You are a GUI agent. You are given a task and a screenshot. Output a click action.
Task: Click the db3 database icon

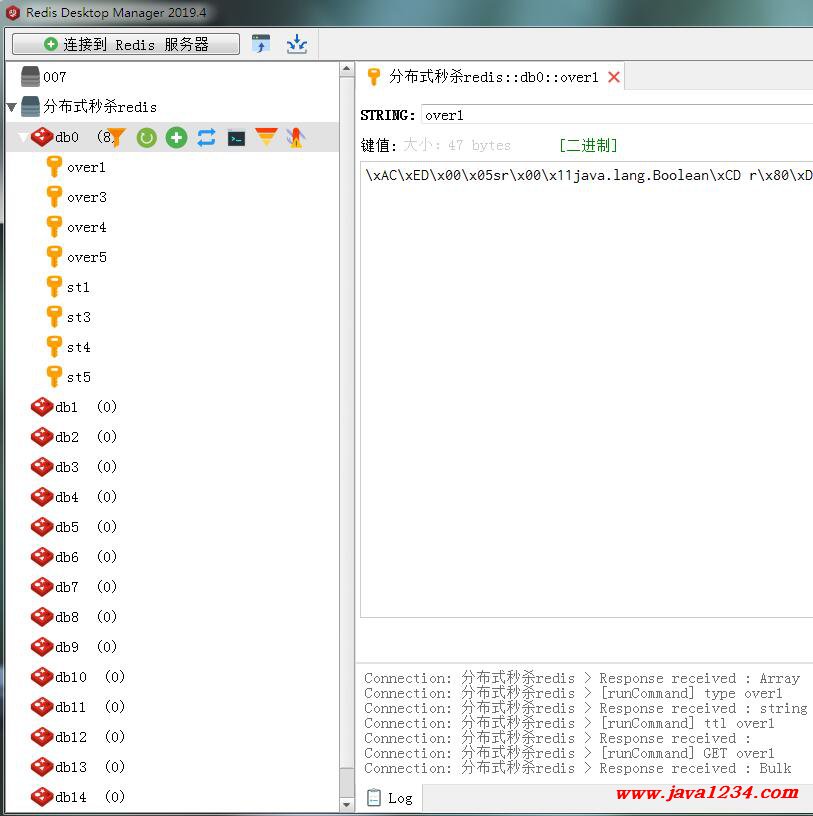click(42, 467)
